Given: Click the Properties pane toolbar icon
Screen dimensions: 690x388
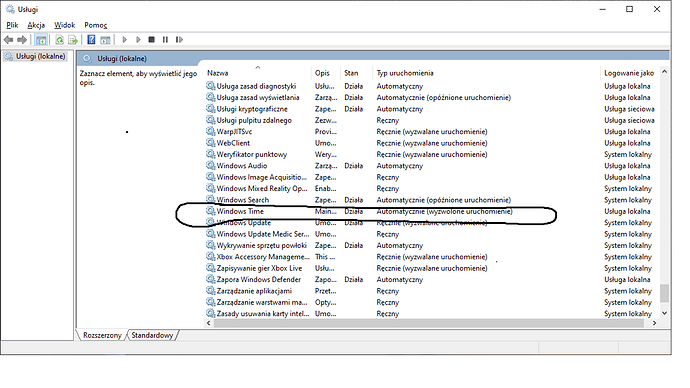Looking at the screenshot, I should tap(105, 40).
